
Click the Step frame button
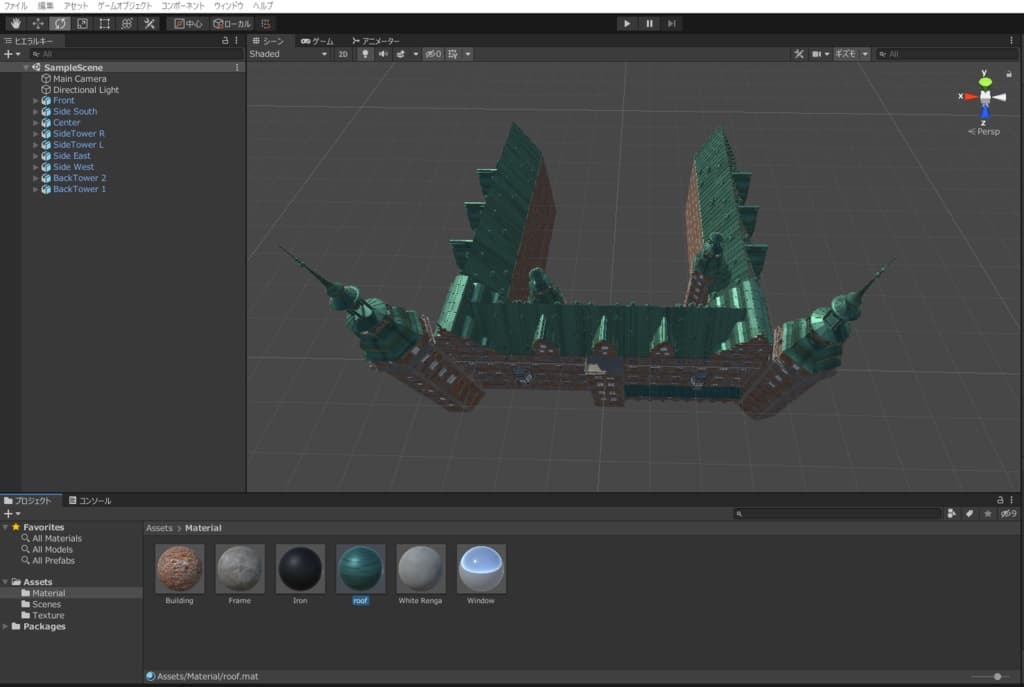(x=672, y=23)
